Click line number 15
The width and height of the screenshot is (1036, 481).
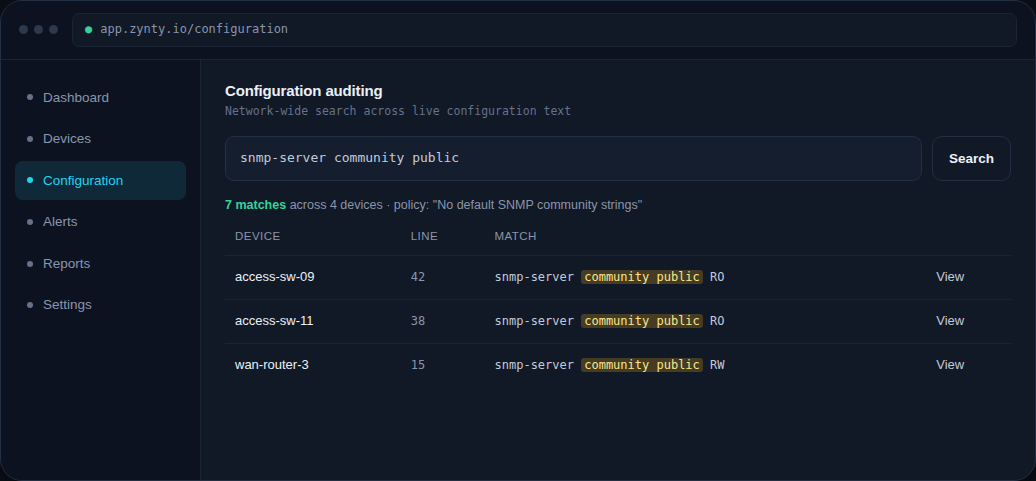[x=418, y=365]
